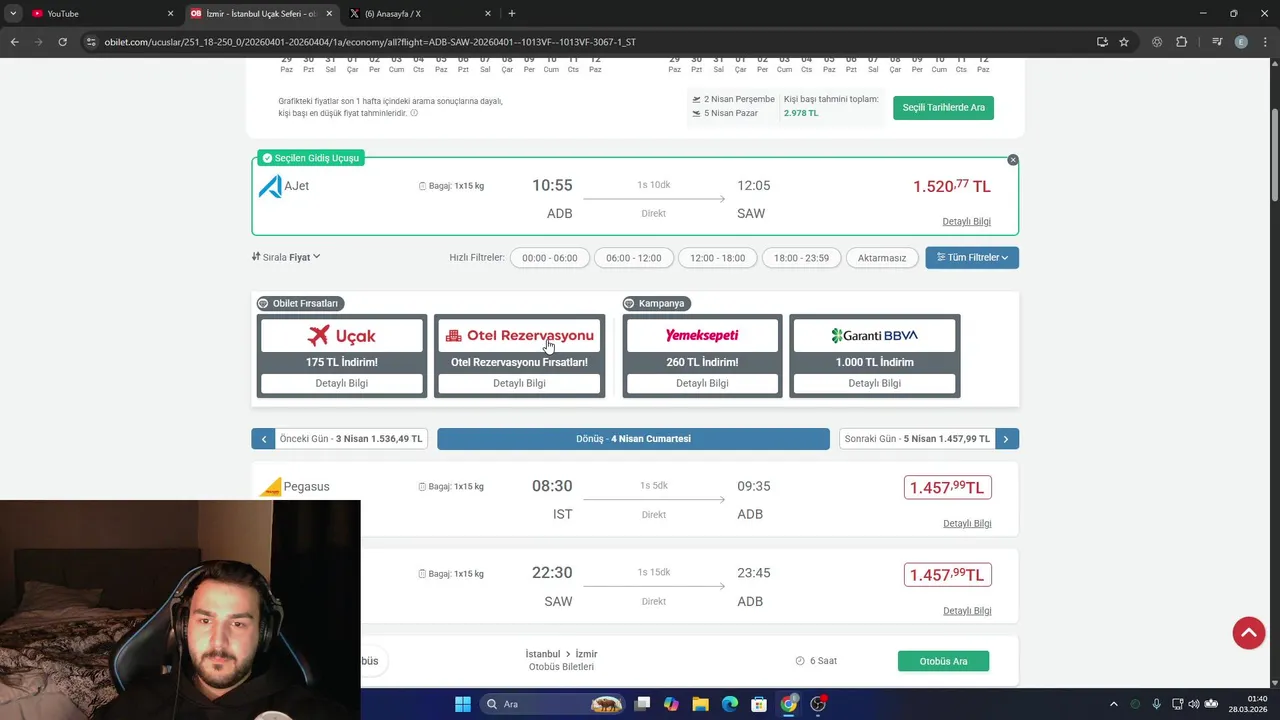Viewport: 1280px width, 720px height.
Task: Open the media control icon in Chrome toolbar
Action: [1217, 42]
